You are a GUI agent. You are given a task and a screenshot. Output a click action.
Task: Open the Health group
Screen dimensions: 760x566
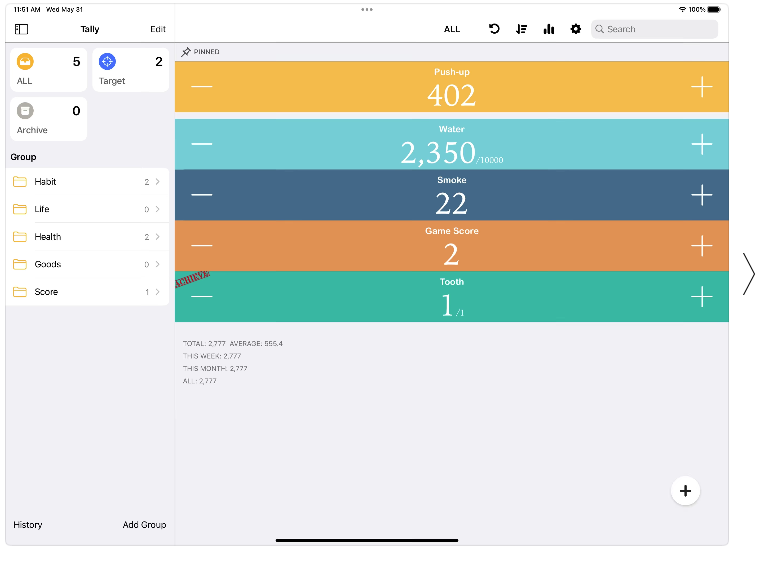tap(87, 237)
